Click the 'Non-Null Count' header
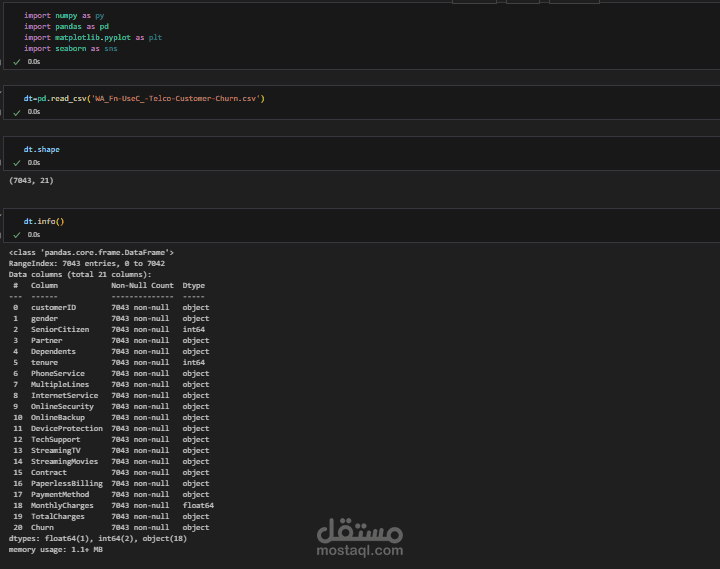720x569 pixels. [142, 286]
